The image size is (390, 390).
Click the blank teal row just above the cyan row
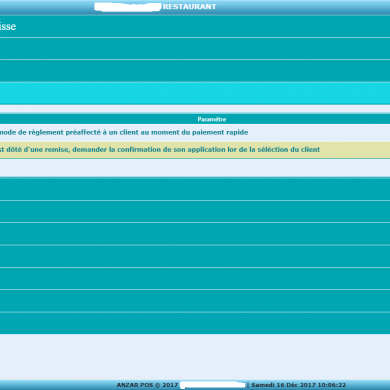tap(195, 71)
